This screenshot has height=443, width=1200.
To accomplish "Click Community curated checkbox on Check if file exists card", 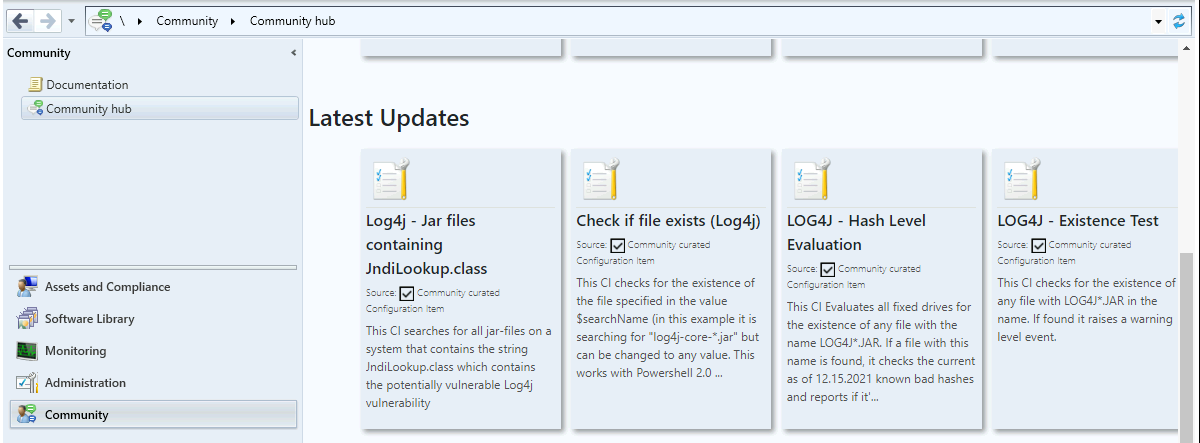I will click(x=618, y=245).
